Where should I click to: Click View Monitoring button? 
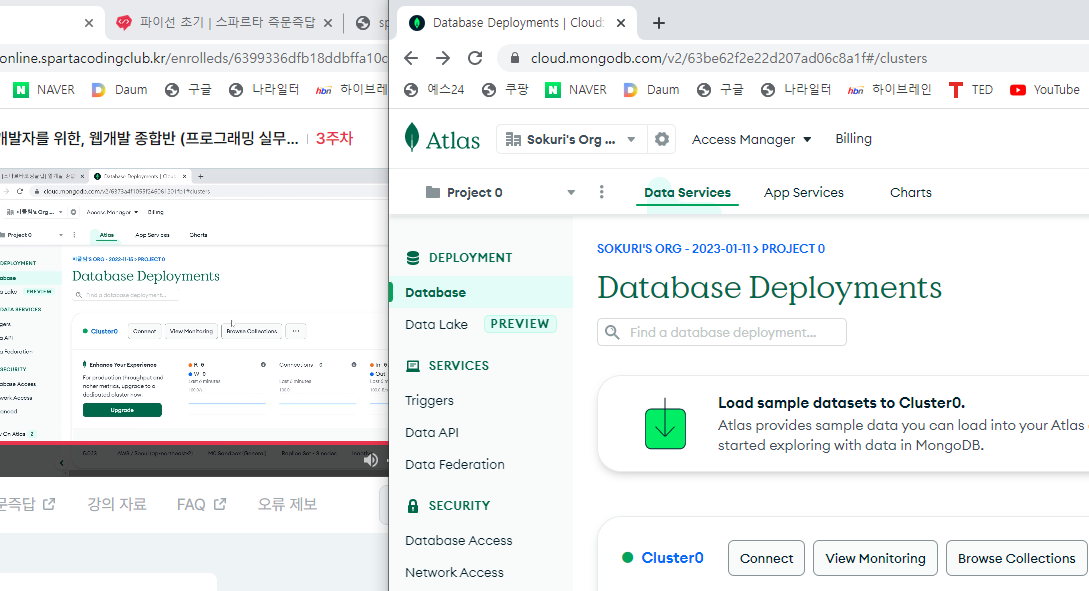(875, 558)
